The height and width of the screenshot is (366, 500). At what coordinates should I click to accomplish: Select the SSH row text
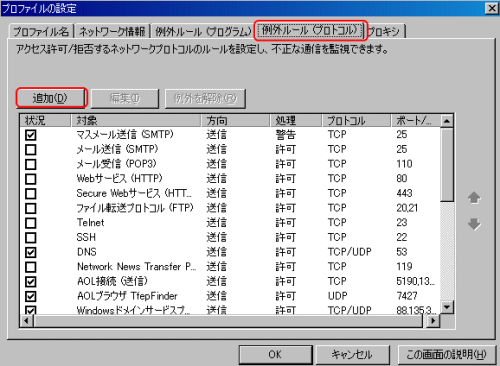point(86,237)
